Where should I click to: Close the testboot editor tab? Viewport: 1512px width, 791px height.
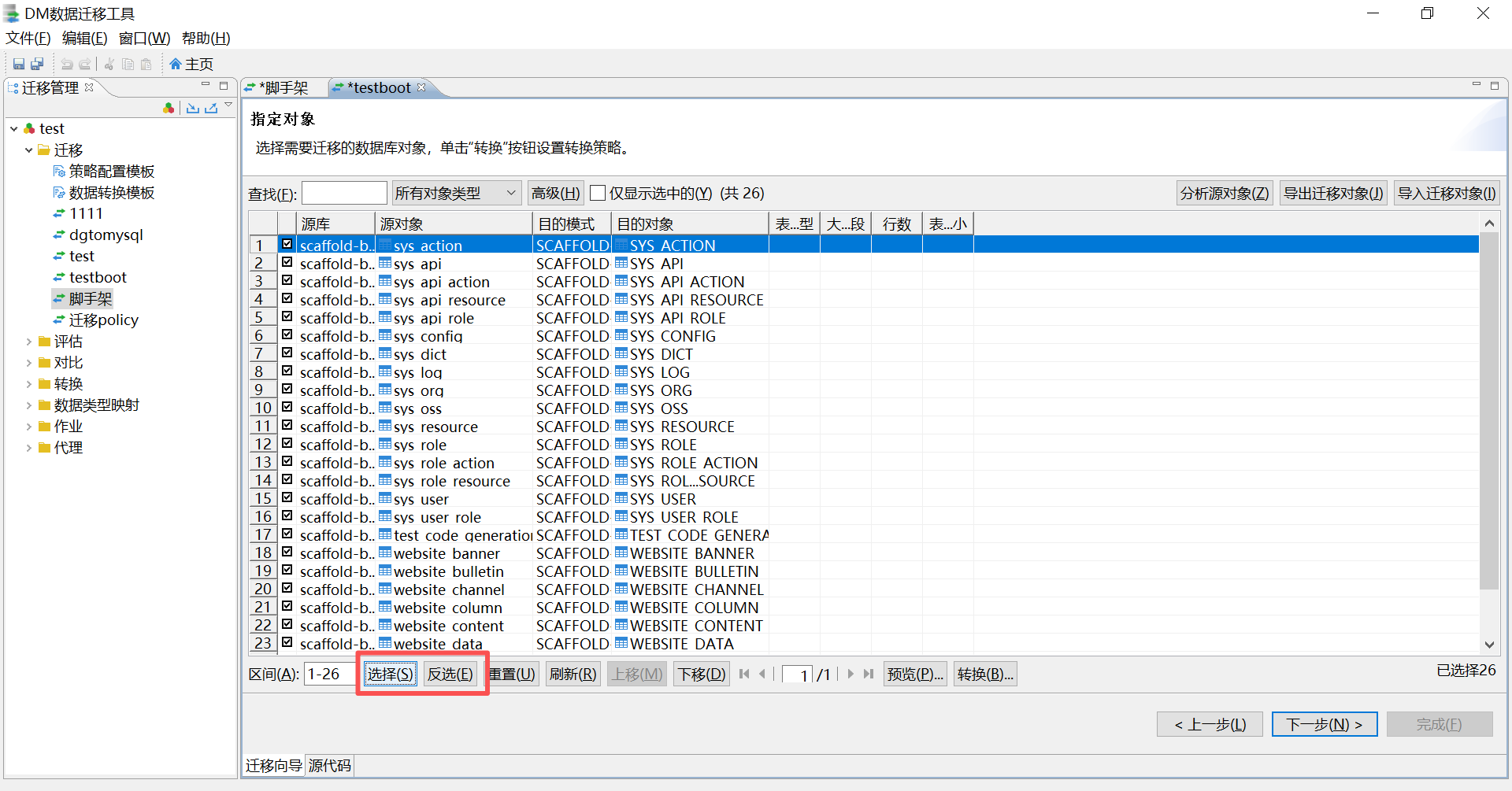421,87
